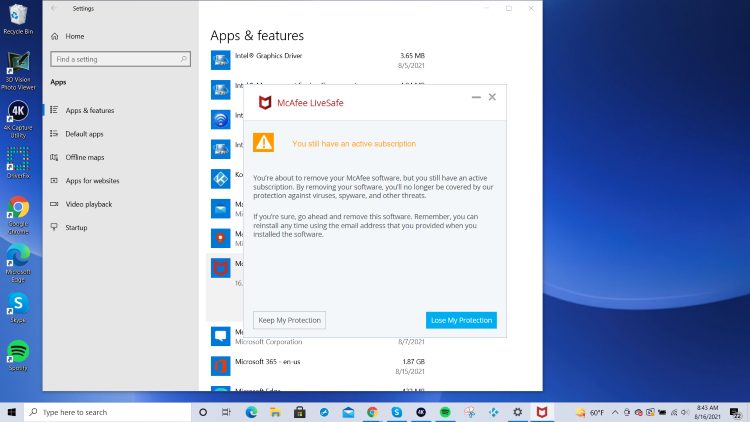The height and width of the screenshot is (422, 750).
Task: Open Skype from taskbar
Action: 397,412
